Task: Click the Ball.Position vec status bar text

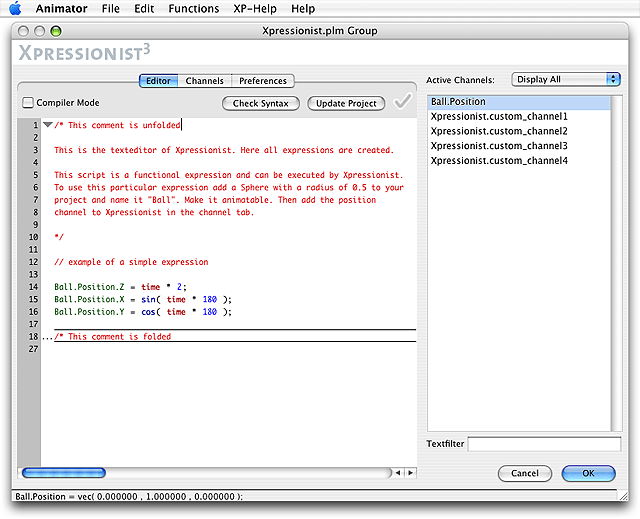Action: tap(129, 497)
